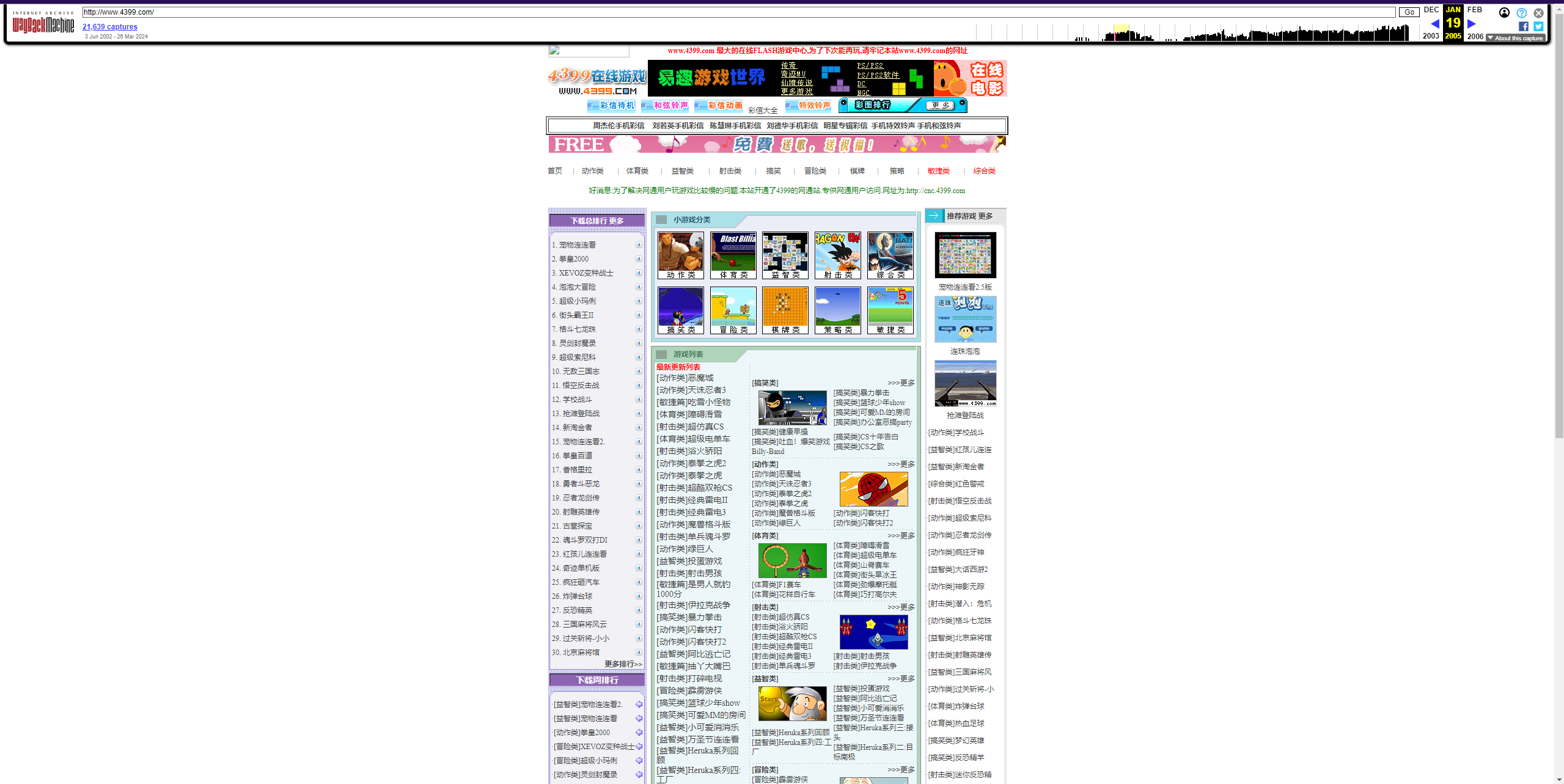The image size is (1564, 784).
Task: Open the 体育类 billiards category thumbnail
Action: click(733, 255)
